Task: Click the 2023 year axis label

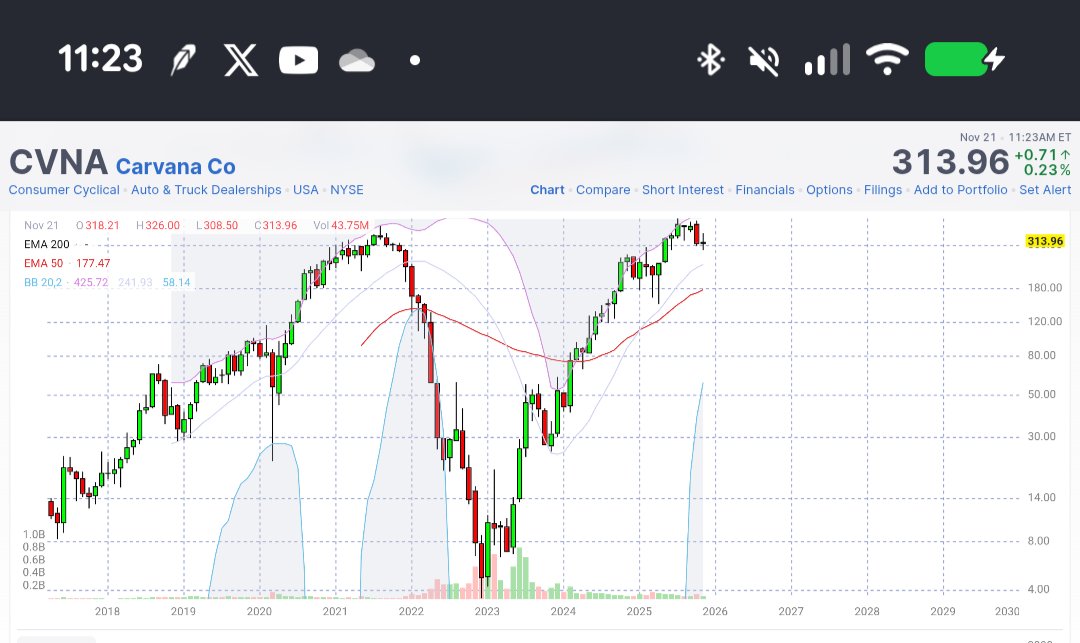Action: (x=487, y=611)
